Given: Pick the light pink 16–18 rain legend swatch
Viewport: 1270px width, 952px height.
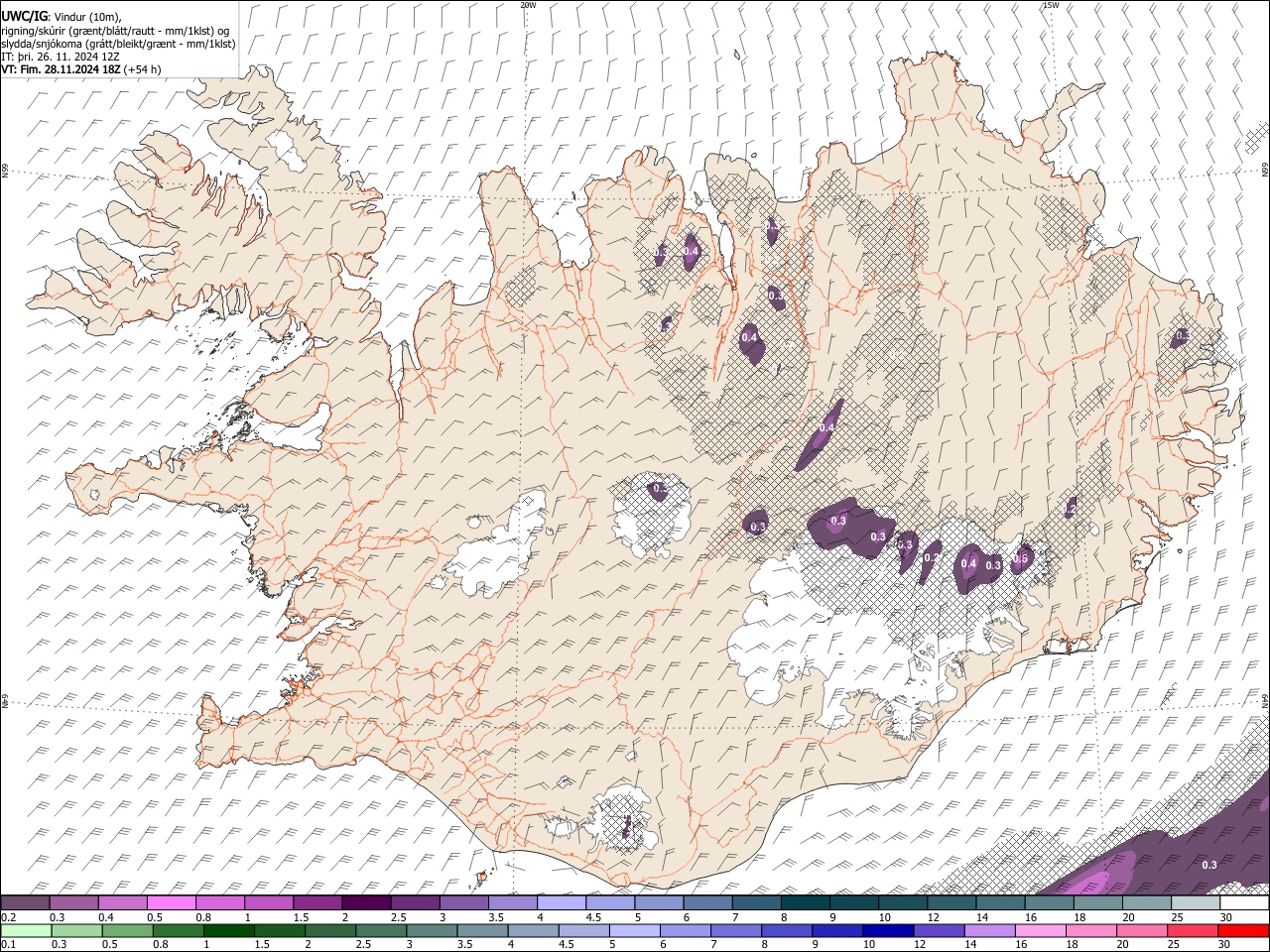Looking at the screenshot, I should click(x=1041, y=930).
